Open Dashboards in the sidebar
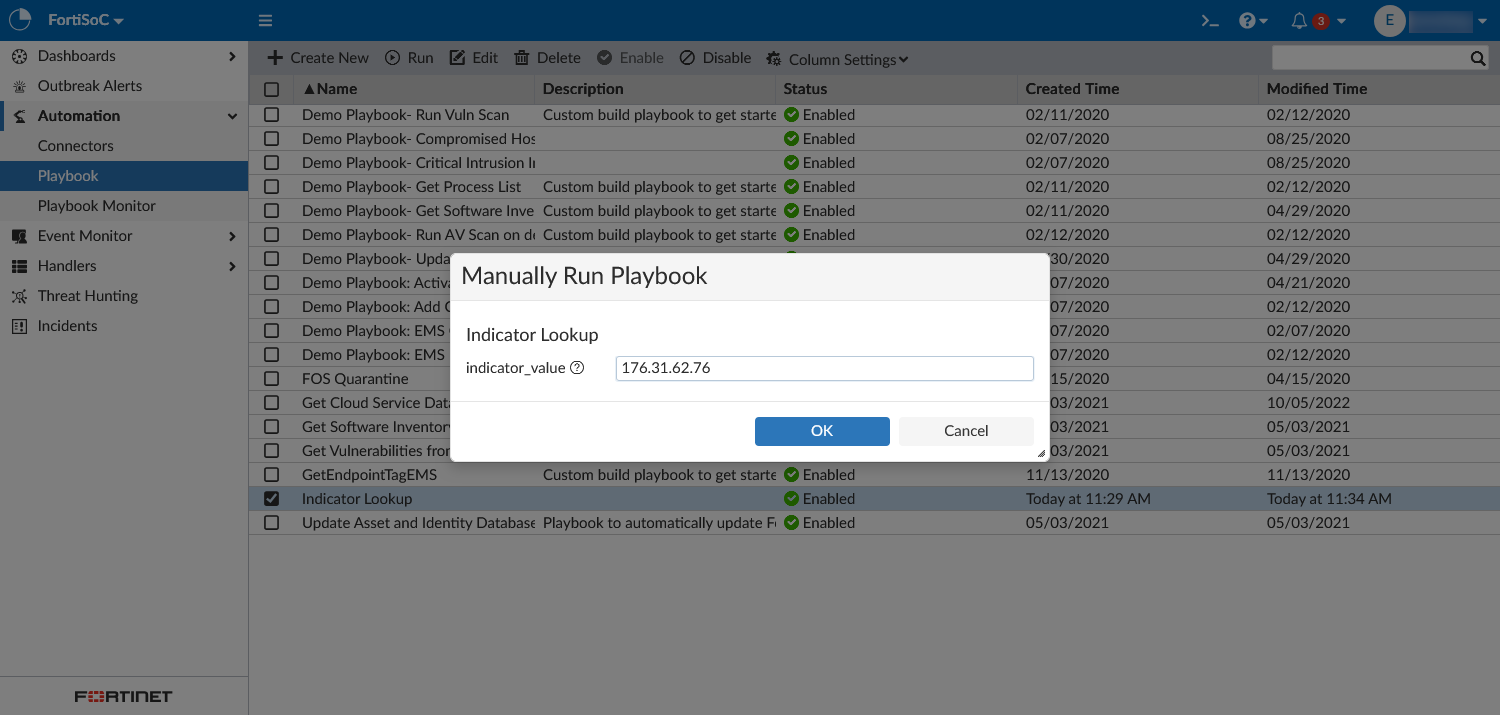This screenshot has height=715, width=1500. (76, 56)
